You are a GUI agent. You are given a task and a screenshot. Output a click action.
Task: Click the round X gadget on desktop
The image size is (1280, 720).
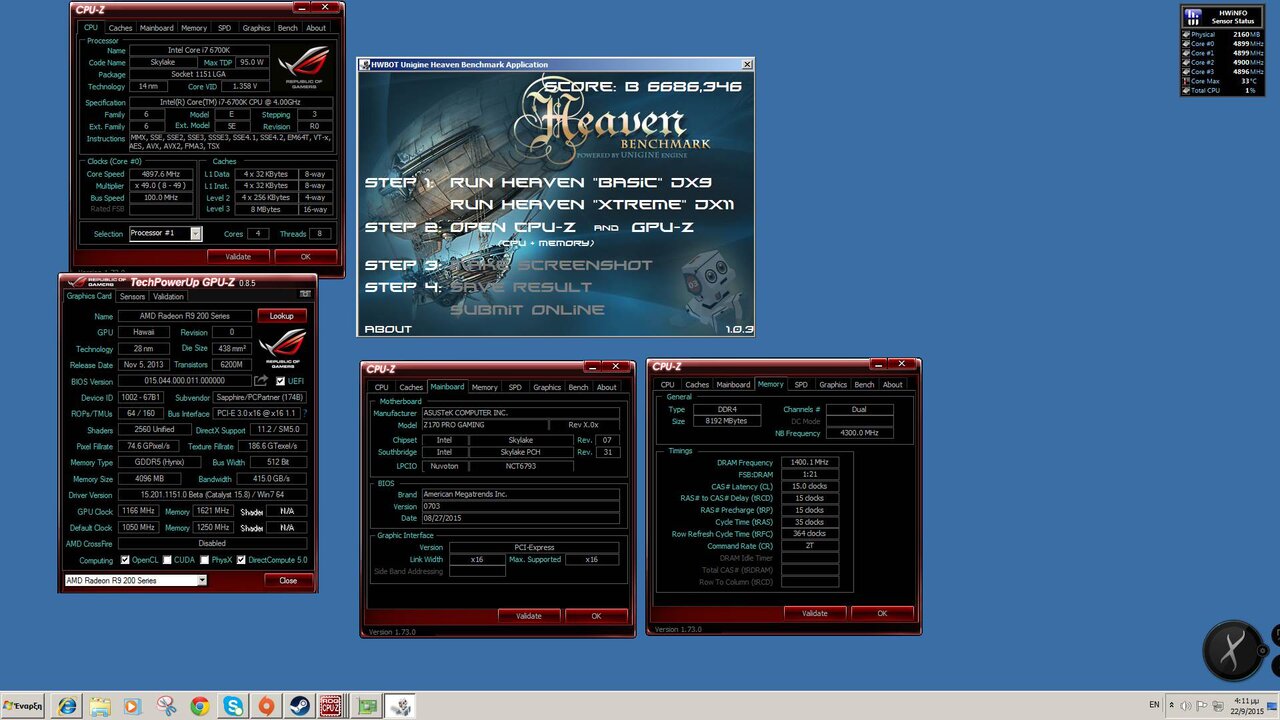coord(1233,651)
